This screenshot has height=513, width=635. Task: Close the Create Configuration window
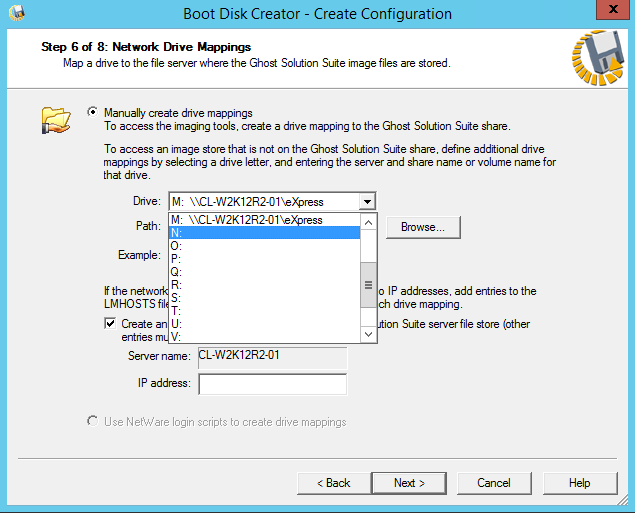click(613, 9)
